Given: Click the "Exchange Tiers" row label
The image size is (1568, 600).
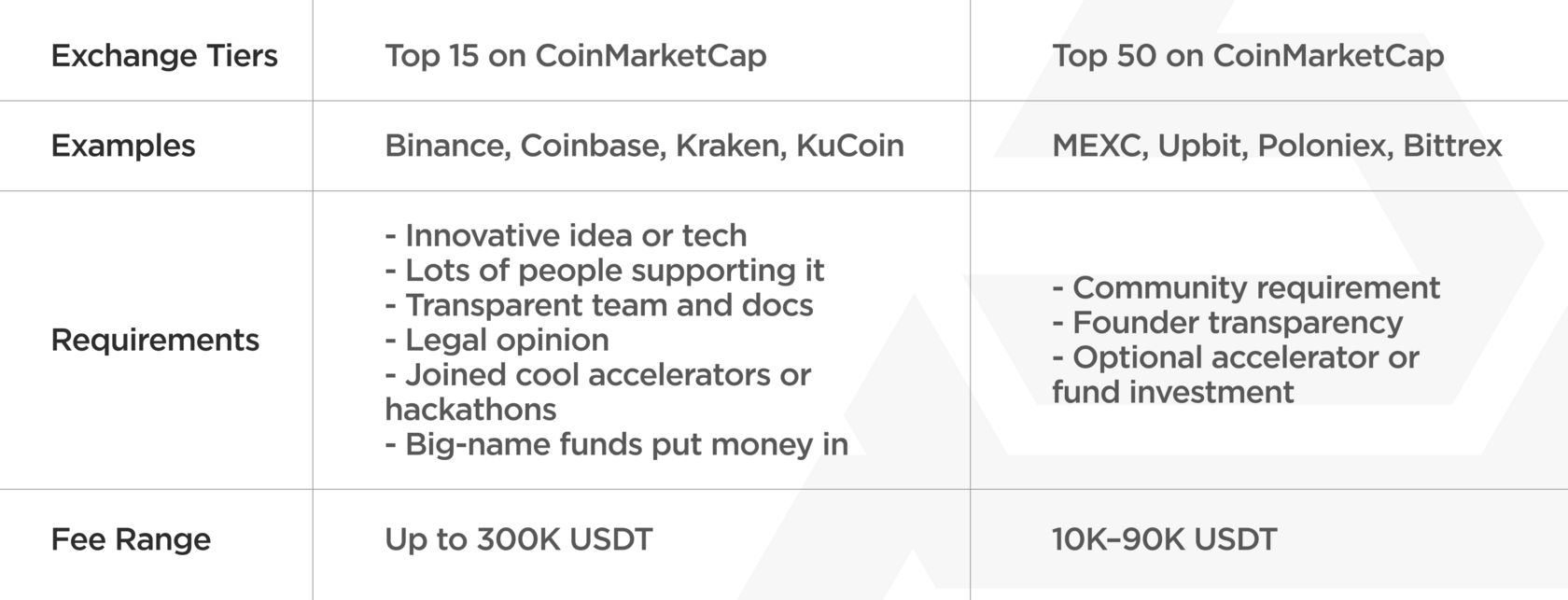Looking at the screenshot, I should (164, 56).
